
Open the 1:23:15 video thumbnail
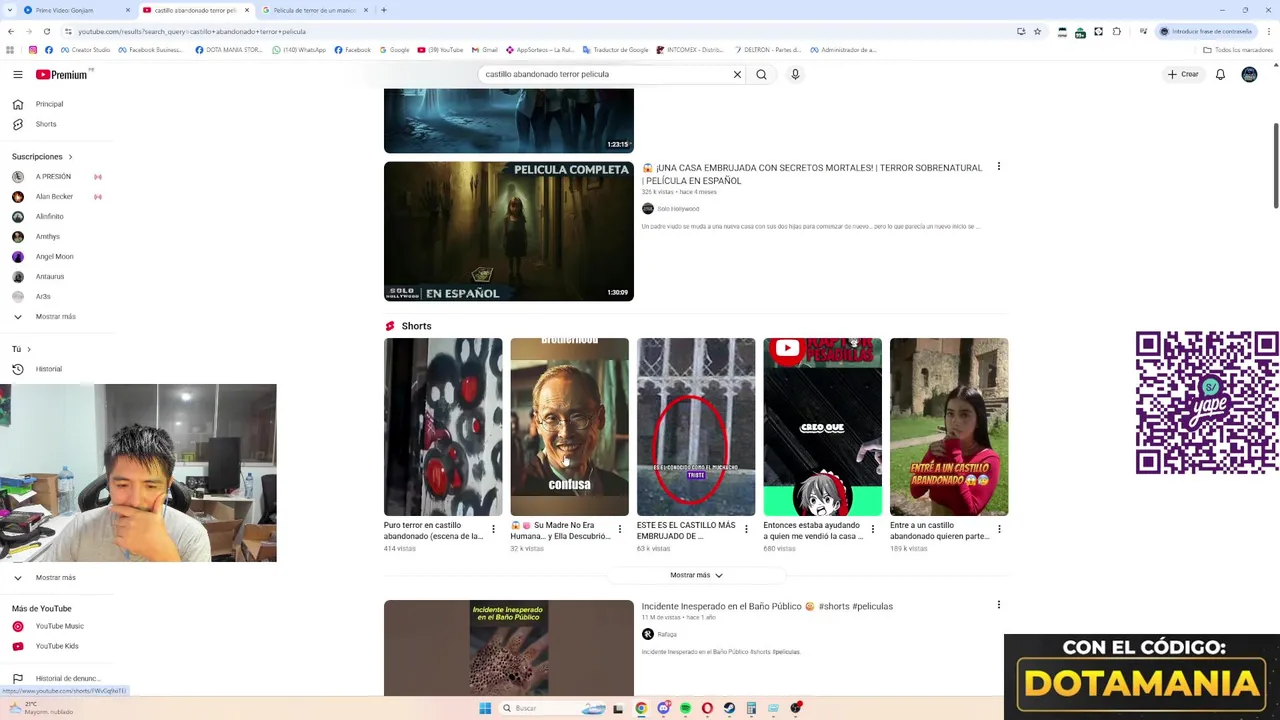click(x=508, y=120)
